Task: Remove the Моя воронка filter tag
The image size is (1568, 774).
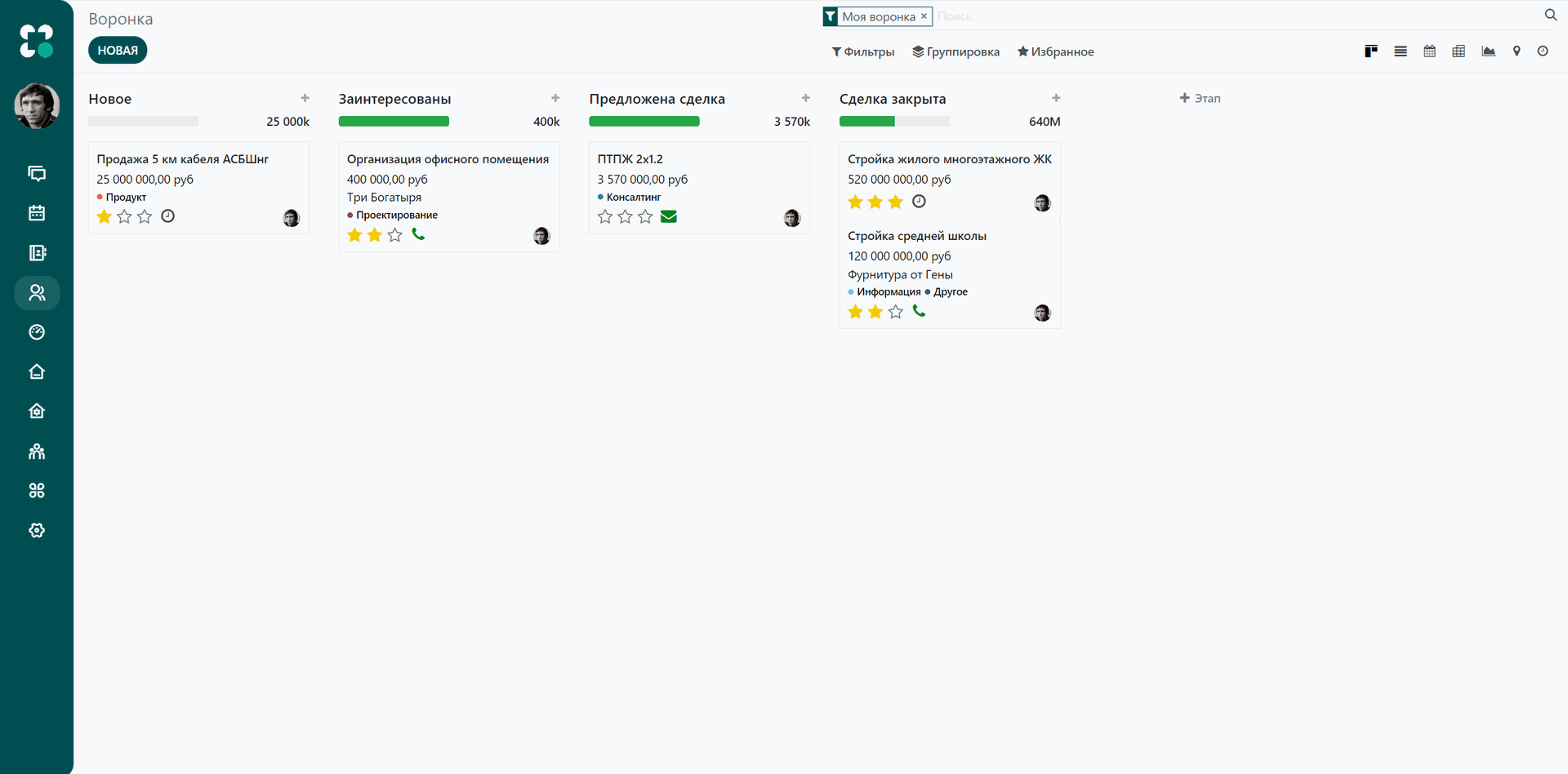Action: [924, 16]
